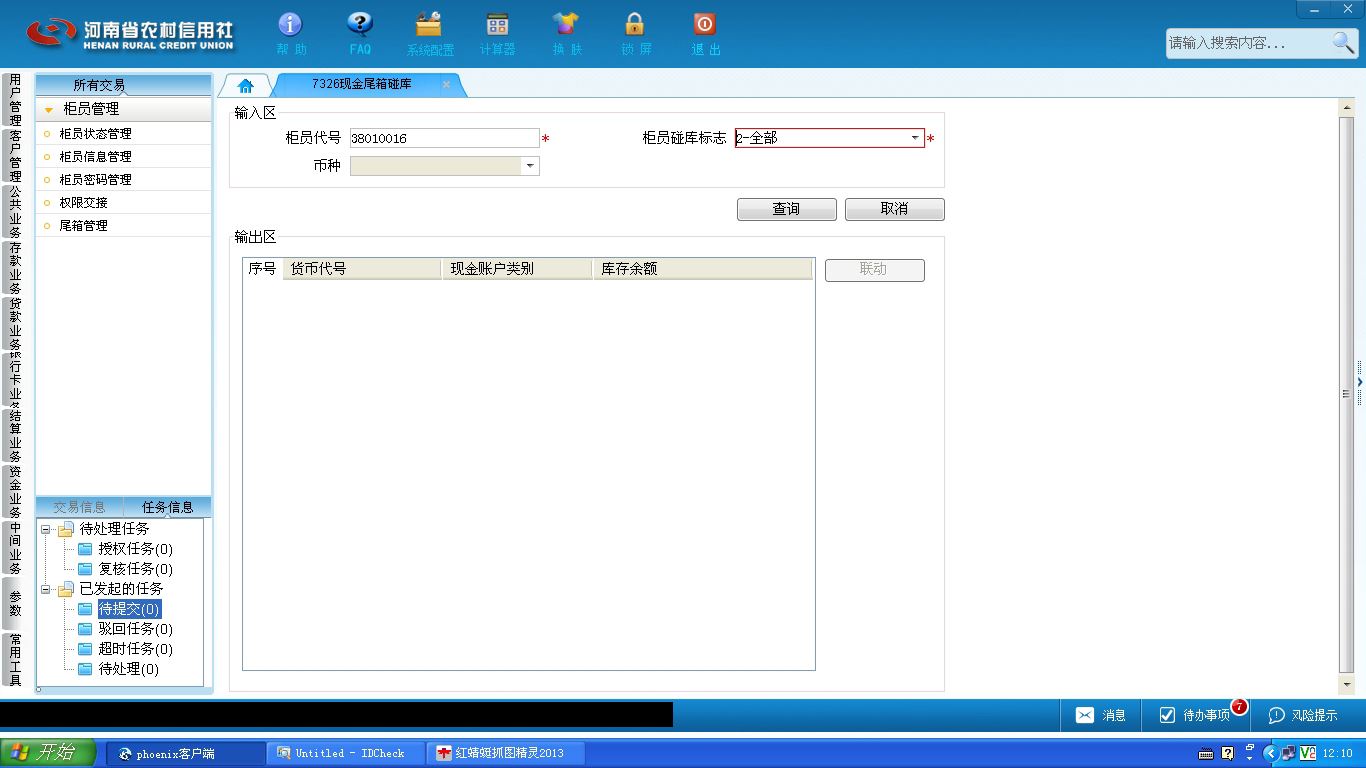Click the network computers tray icon
The width and height of the screenshot is (1366, 768).
click(1289, 753)
